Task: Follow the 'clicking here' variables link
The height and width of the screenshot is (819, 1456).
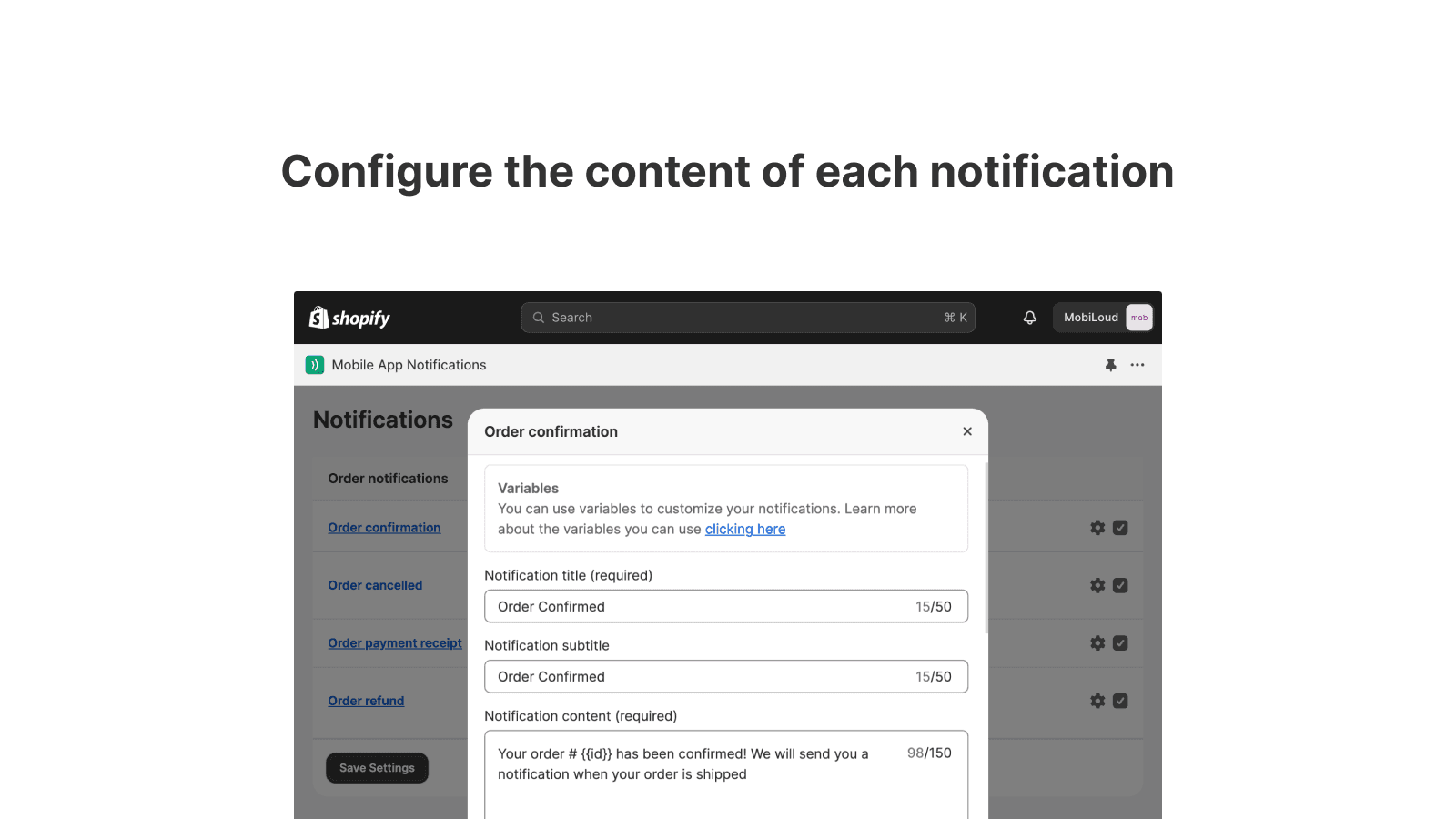Action: coord(744,530)
